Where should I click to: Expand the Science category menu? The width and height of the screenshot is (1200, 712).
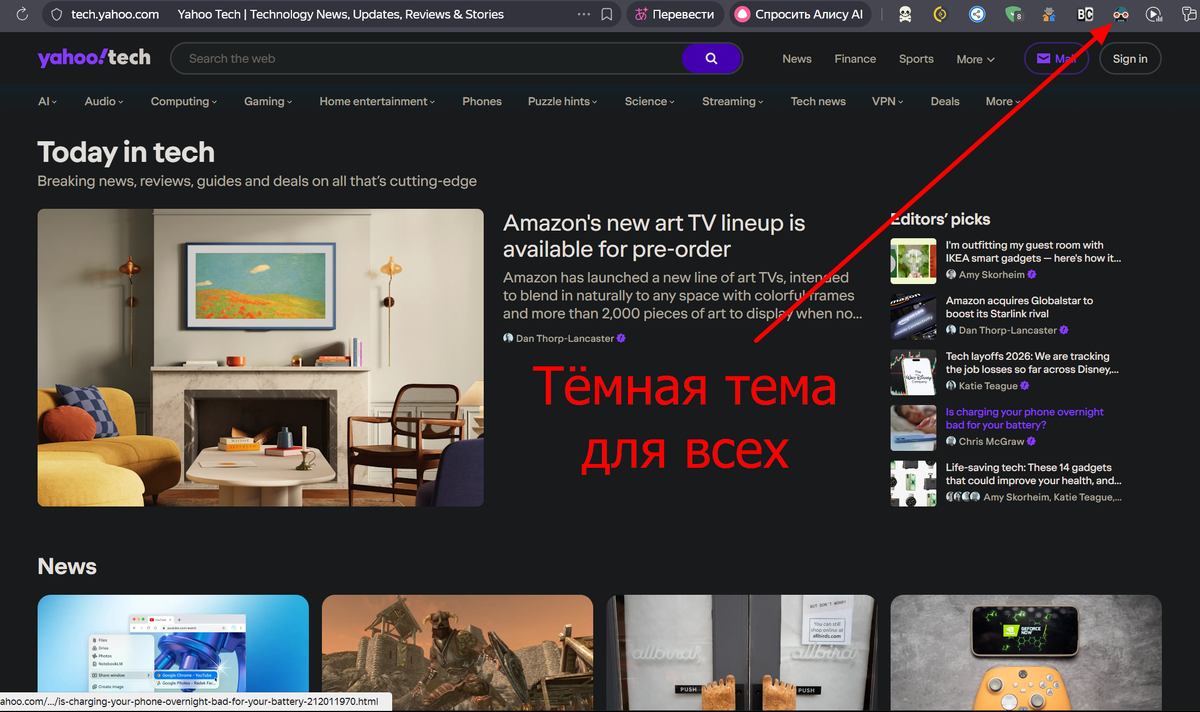pos(649,101)
